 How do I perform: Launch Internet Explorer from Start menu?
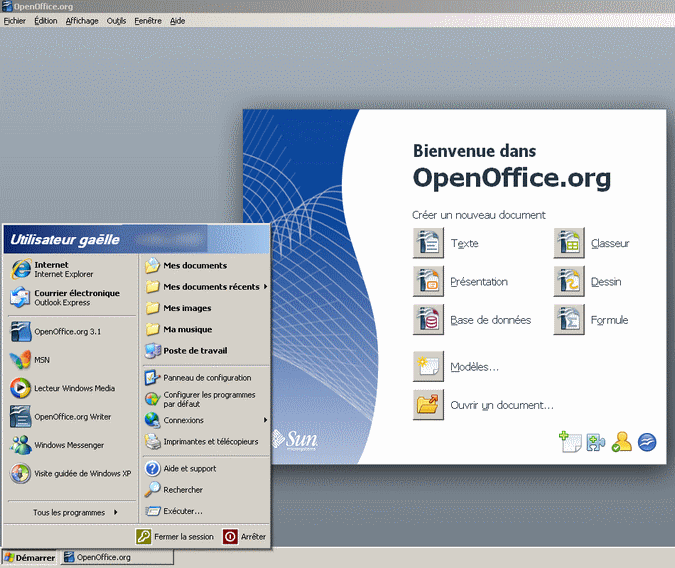(x=72, y=269)
